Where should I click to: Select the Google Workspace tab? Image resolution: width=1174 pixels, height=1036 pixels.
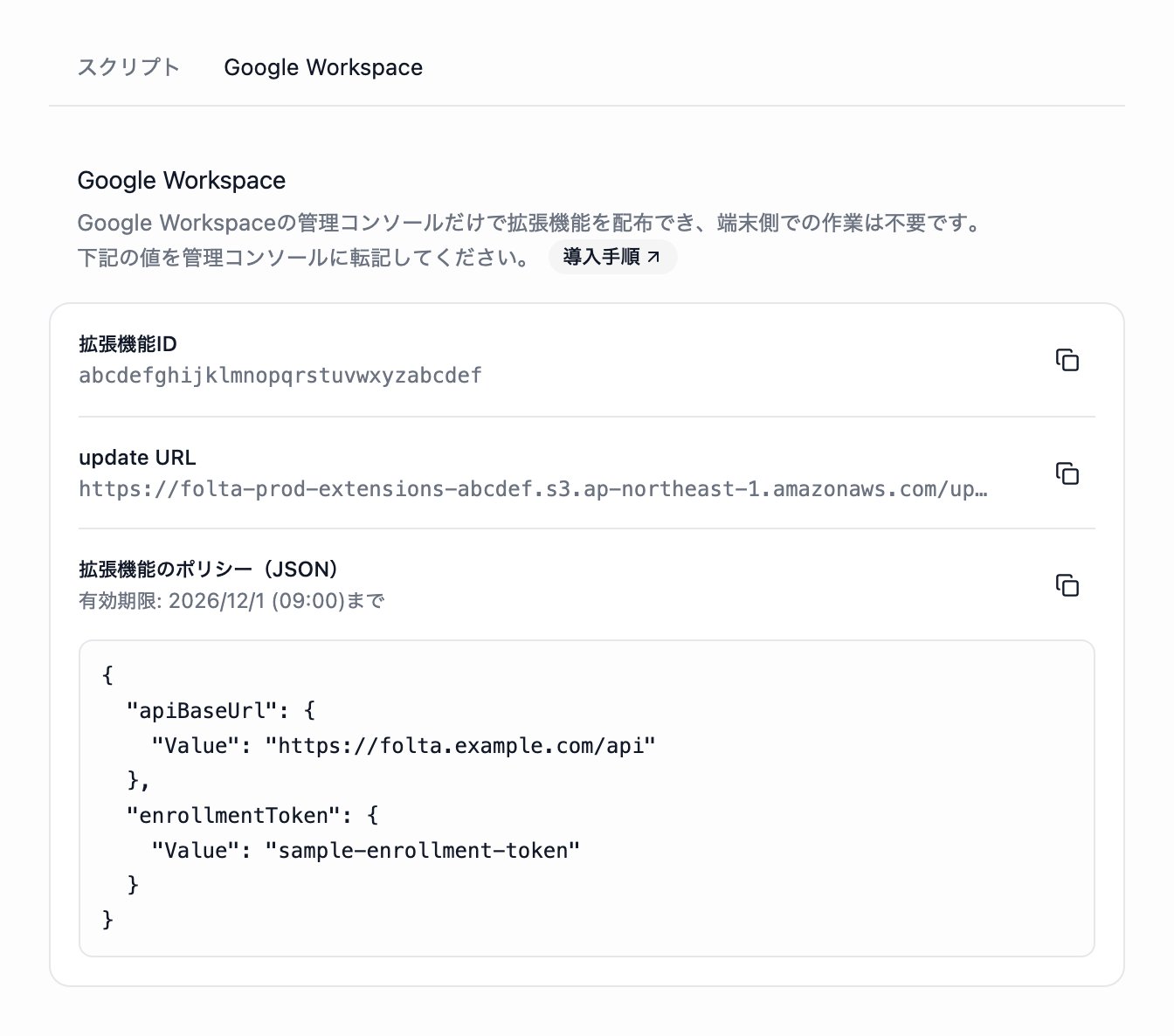323,67
